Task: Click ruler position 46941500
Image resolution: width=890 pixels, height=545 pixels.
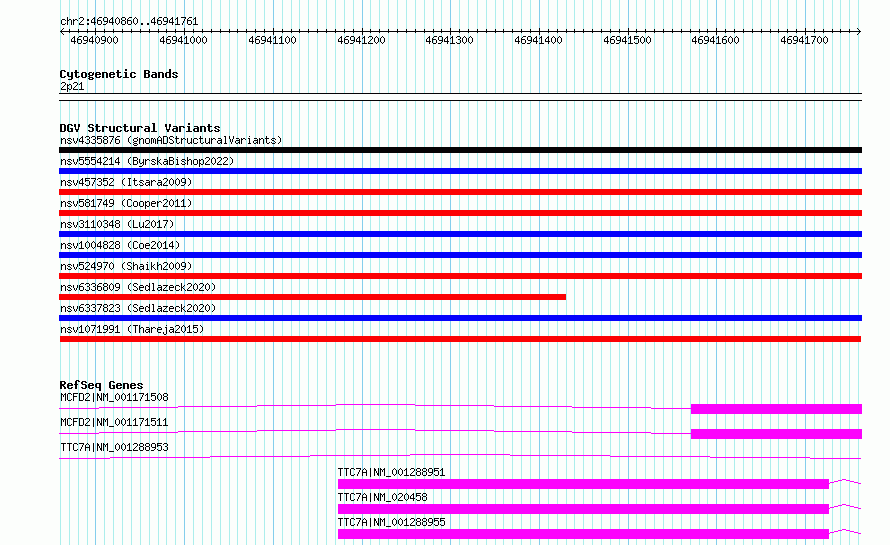Action: 627,40
